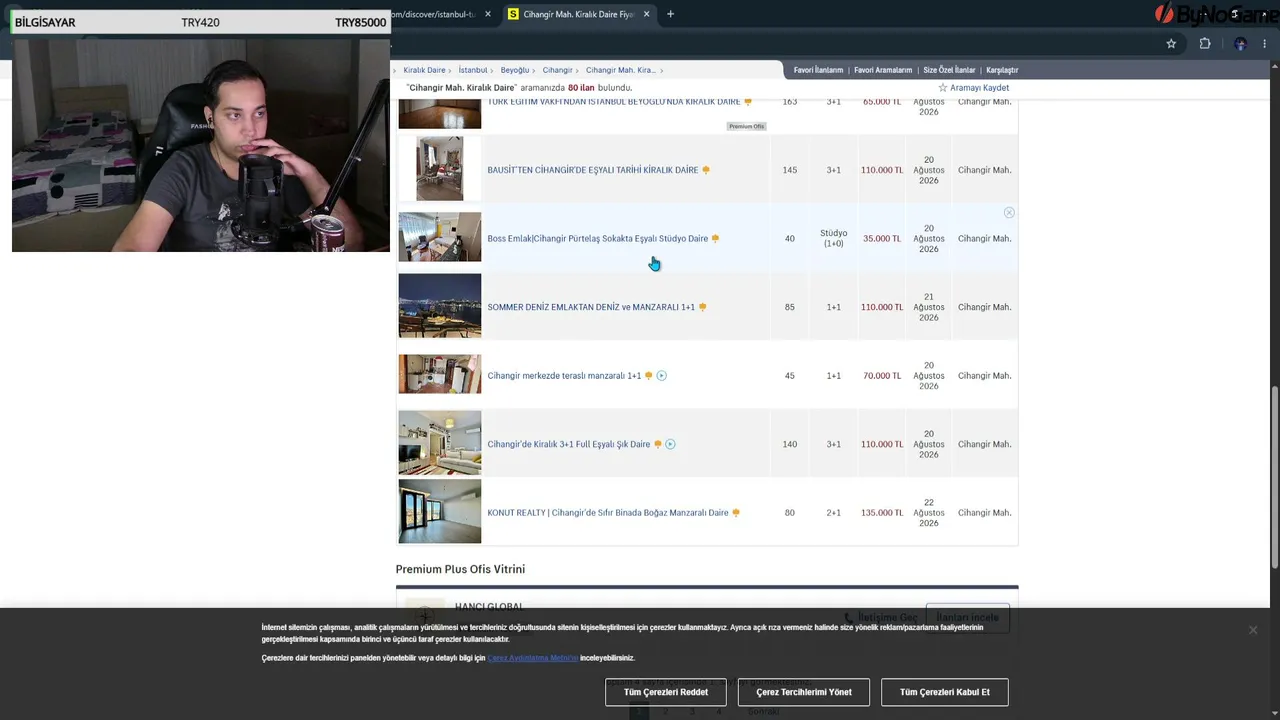Click the 22 Ağustos 2026 date cell

(929, 513)
